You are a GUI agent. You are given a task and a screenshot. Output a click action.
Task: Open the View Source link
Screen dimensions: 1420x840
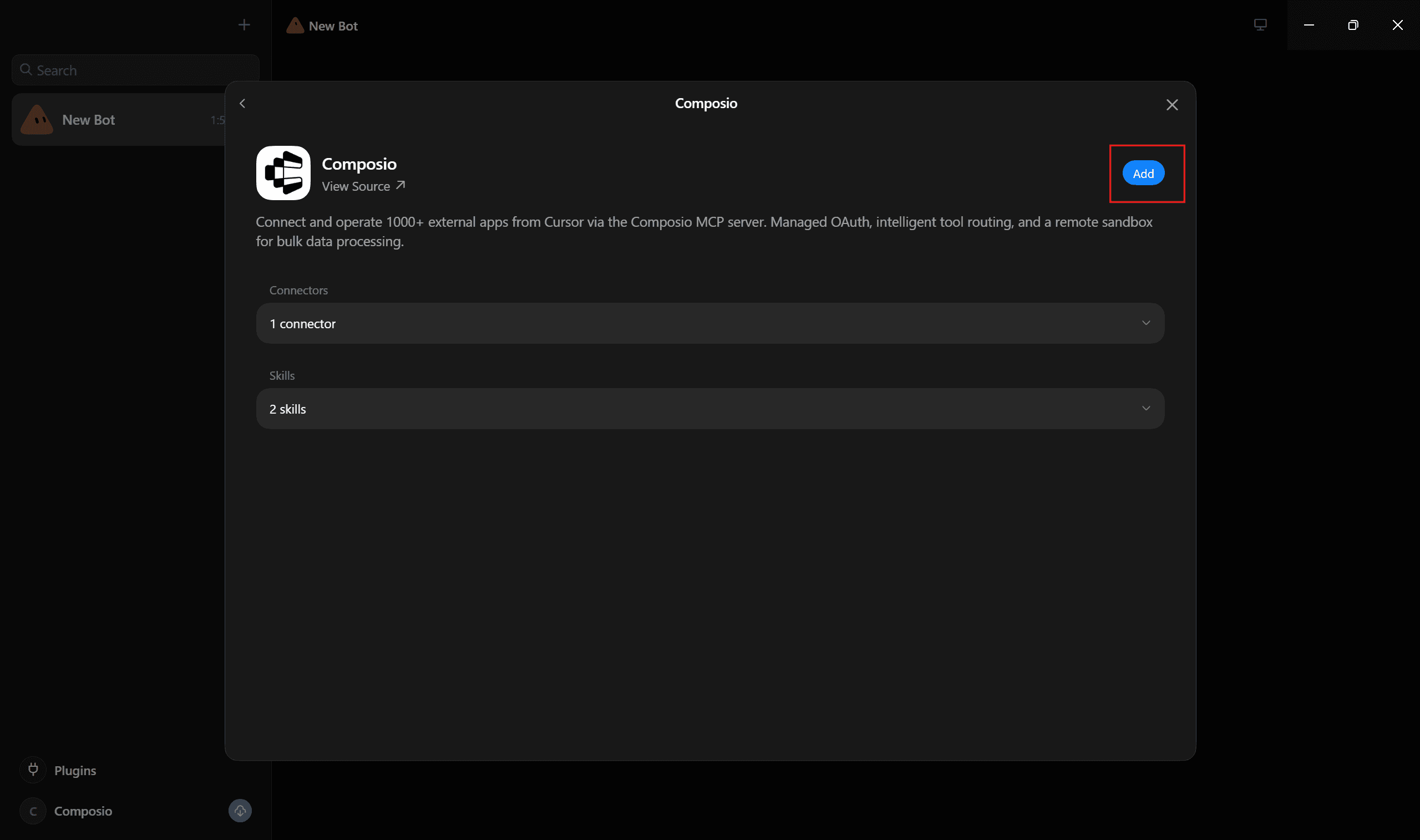coord(363,186)
